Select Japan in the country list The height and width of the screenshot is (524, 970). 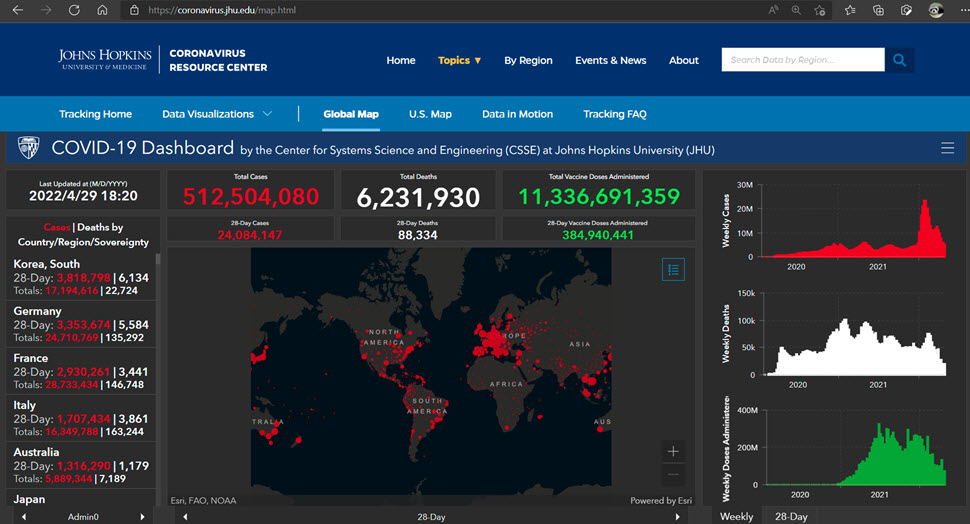[x=81, y=499]
